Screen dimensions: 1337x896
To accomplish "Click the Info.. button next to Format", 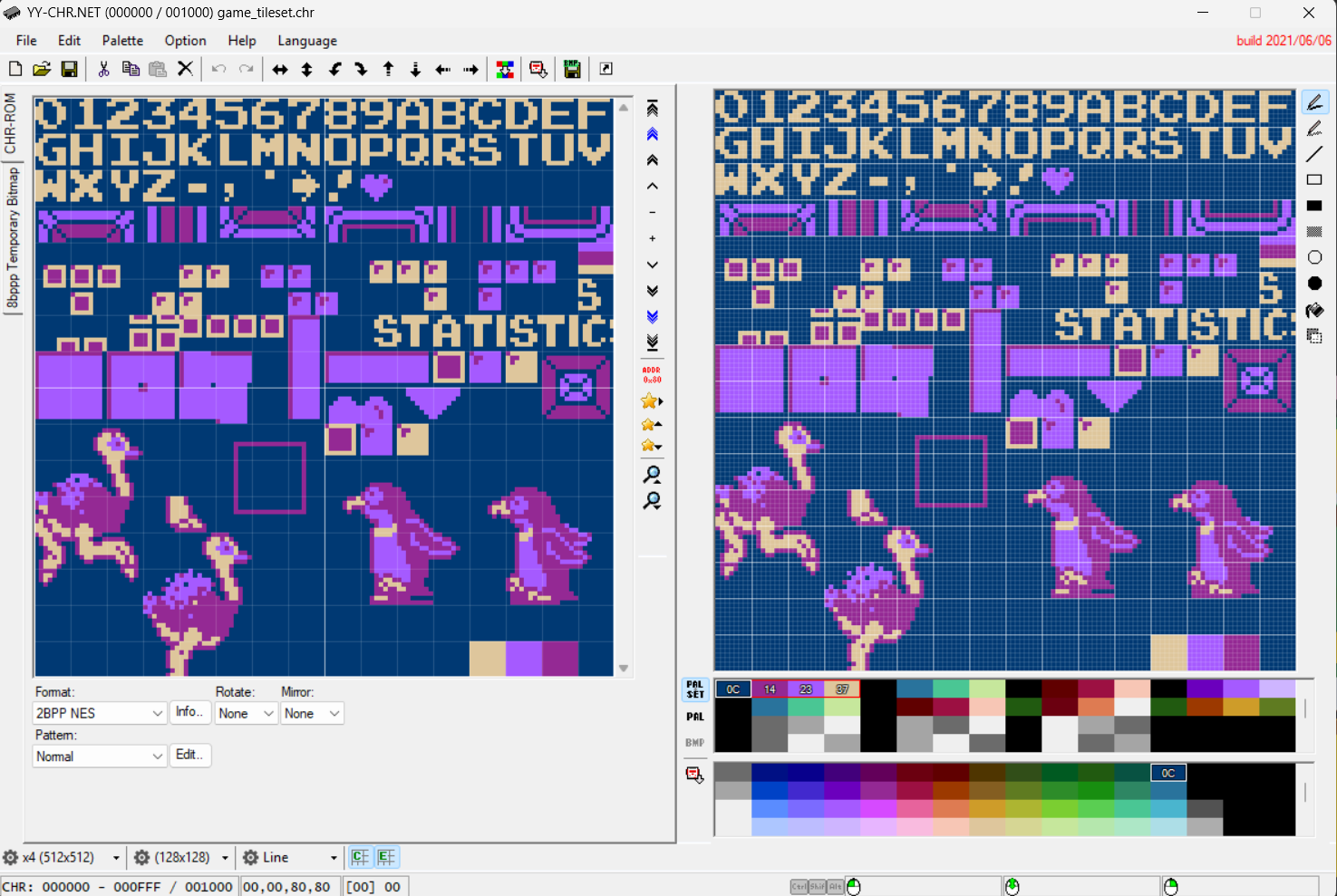I will (x=189, y=712).
